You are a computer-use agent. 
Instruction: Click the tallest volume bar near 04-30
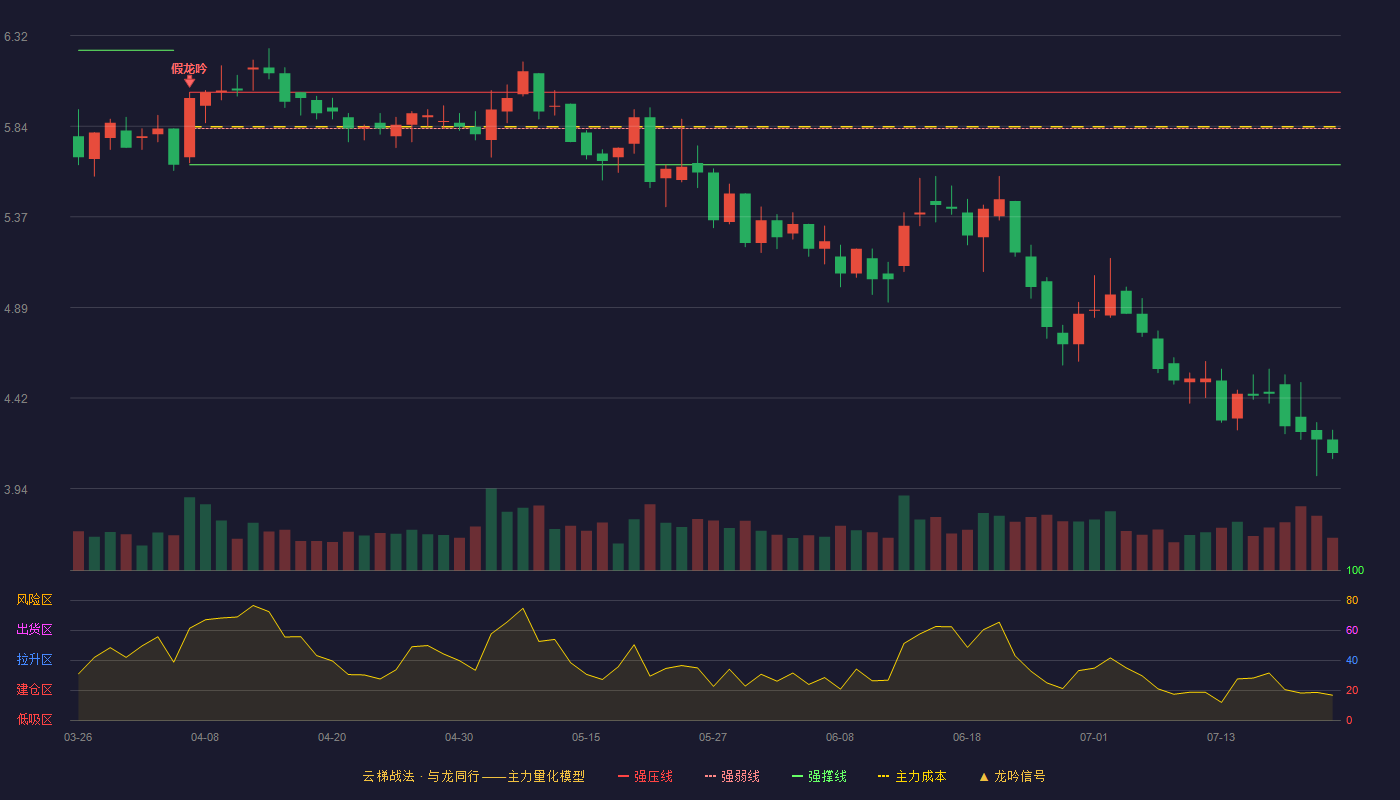click(x=491, y=529)
